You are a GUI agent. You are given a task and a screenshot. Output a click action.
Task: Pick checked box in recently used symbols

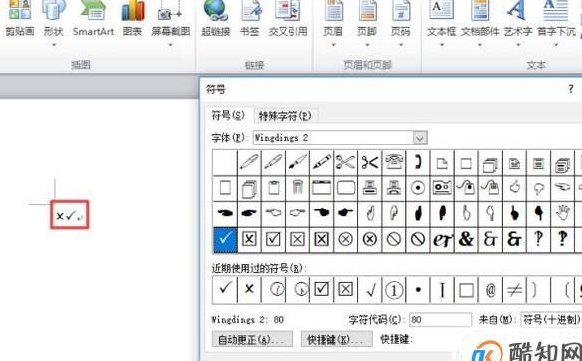click(321, 289)
